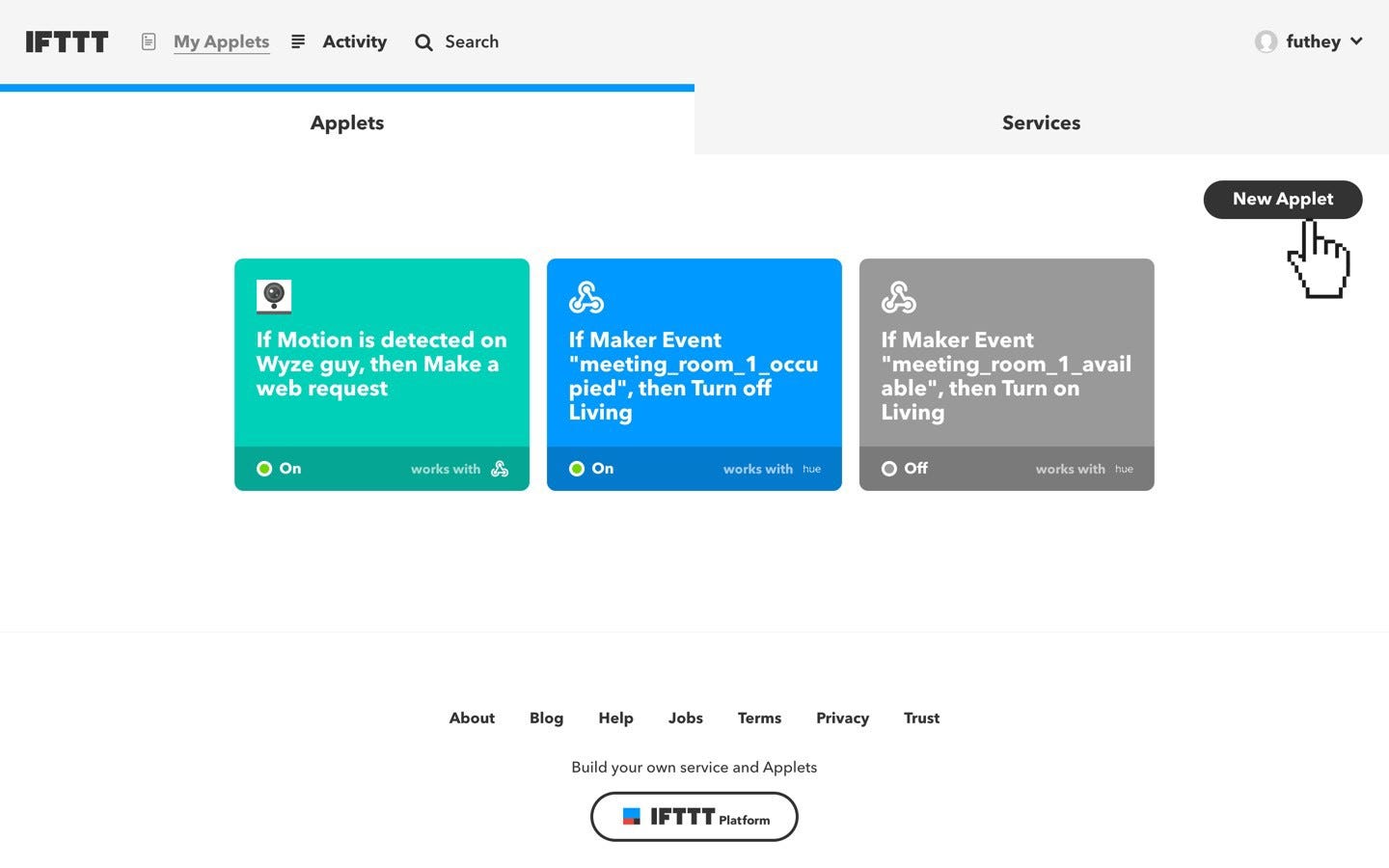Click Webhooks icon beside Wyze 'works with'

pos(500,469)
